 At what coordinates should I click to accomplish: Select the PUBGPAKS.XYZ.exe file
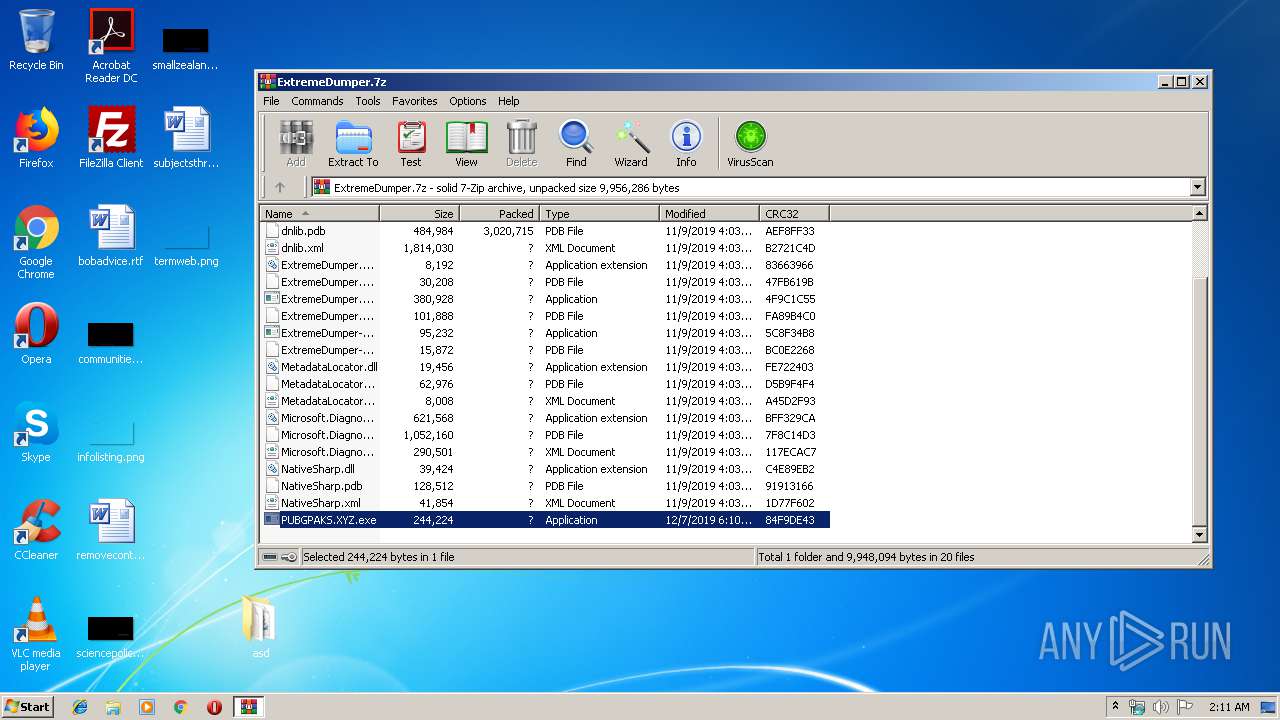(545, 520)
